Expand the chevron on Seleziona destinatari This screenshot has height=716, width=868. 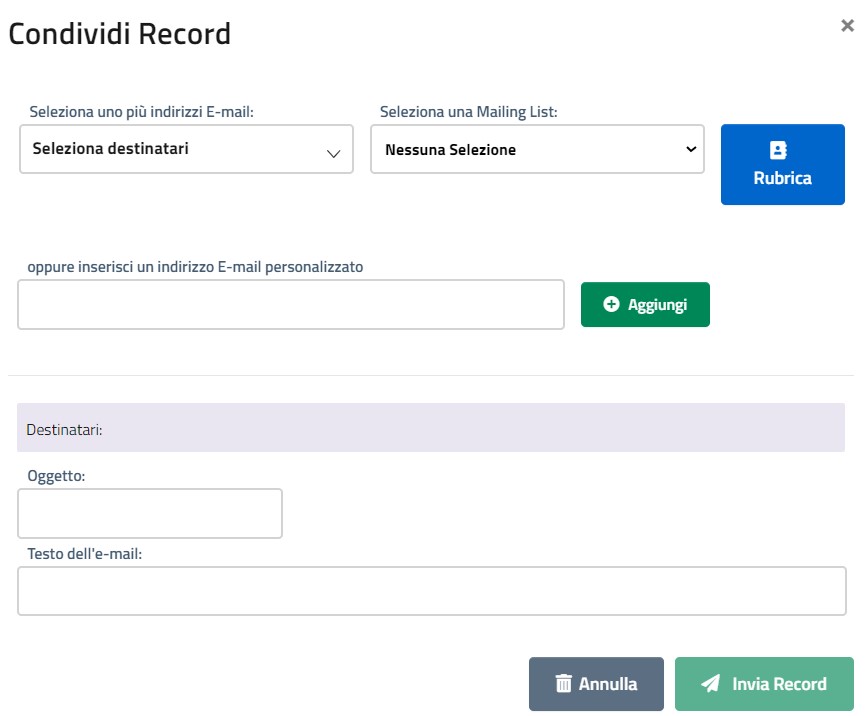pyautogui.click(x=333, y=153)
